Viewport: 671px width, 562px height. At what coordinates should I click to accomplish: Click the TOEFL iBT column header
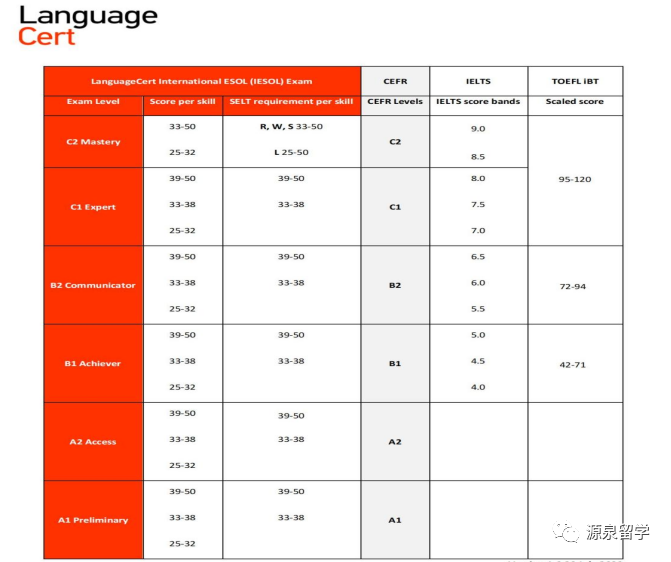tap(575, 81)
